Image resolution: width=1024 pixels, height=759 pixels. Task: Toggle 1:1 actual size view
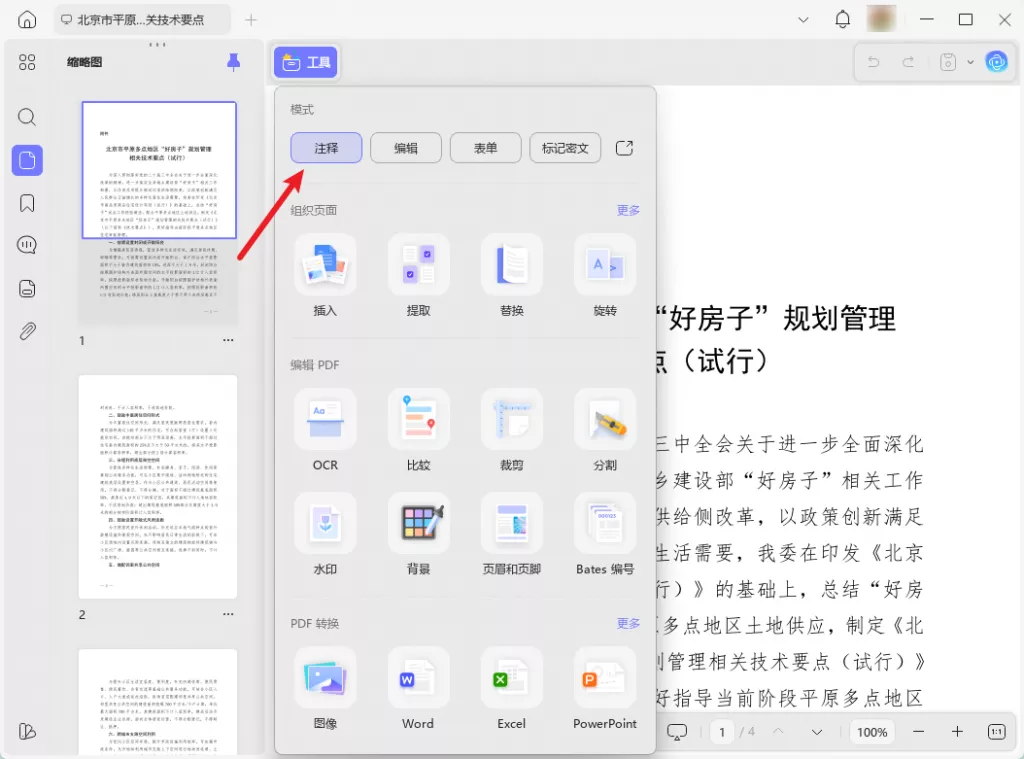pyautogui.click(x=997, y=731)
